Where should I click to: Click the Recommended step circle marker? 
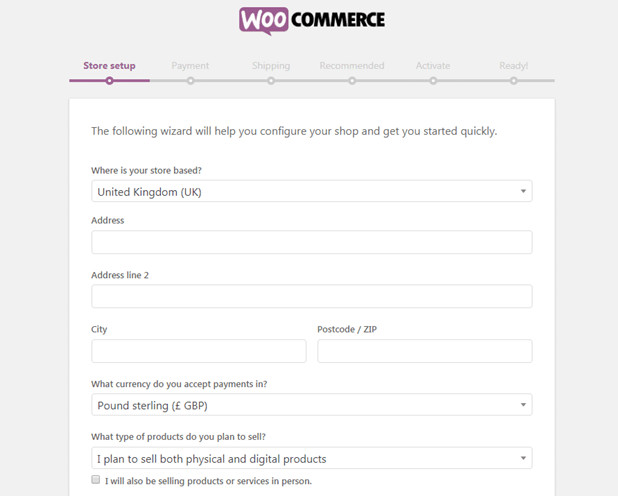352,81
